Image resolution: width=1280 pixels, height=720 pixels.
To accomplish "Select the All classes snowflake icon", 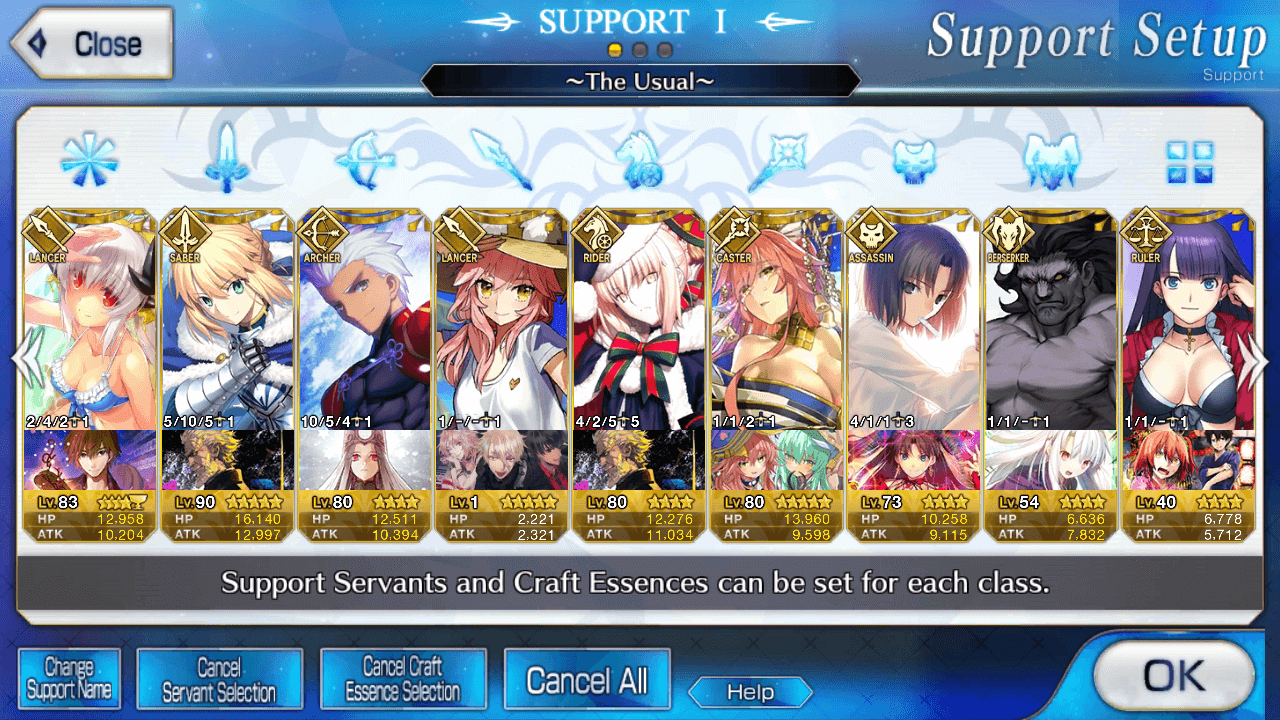I will click(89, 160).
